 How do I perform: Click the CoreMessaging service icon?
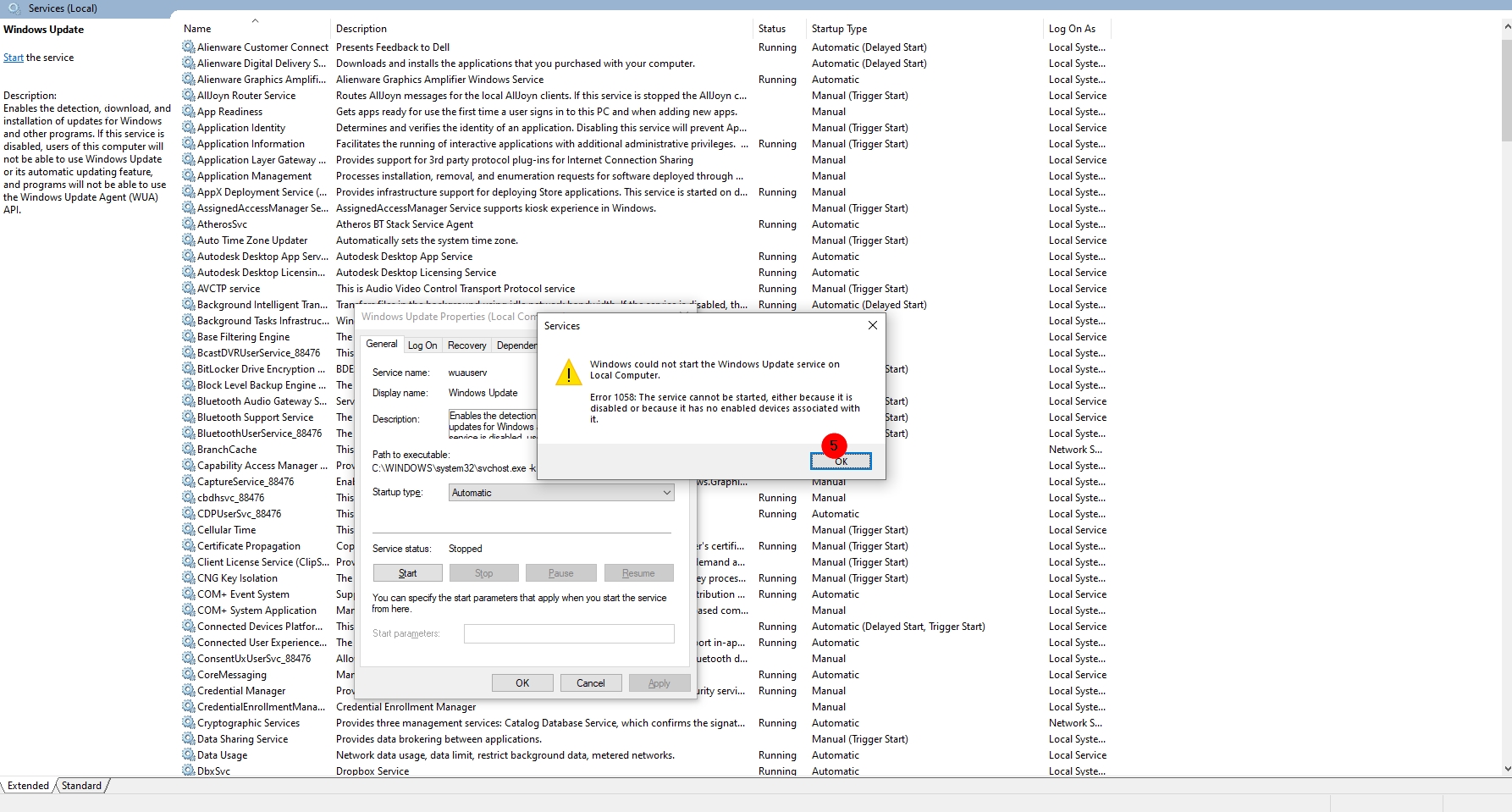188,675
